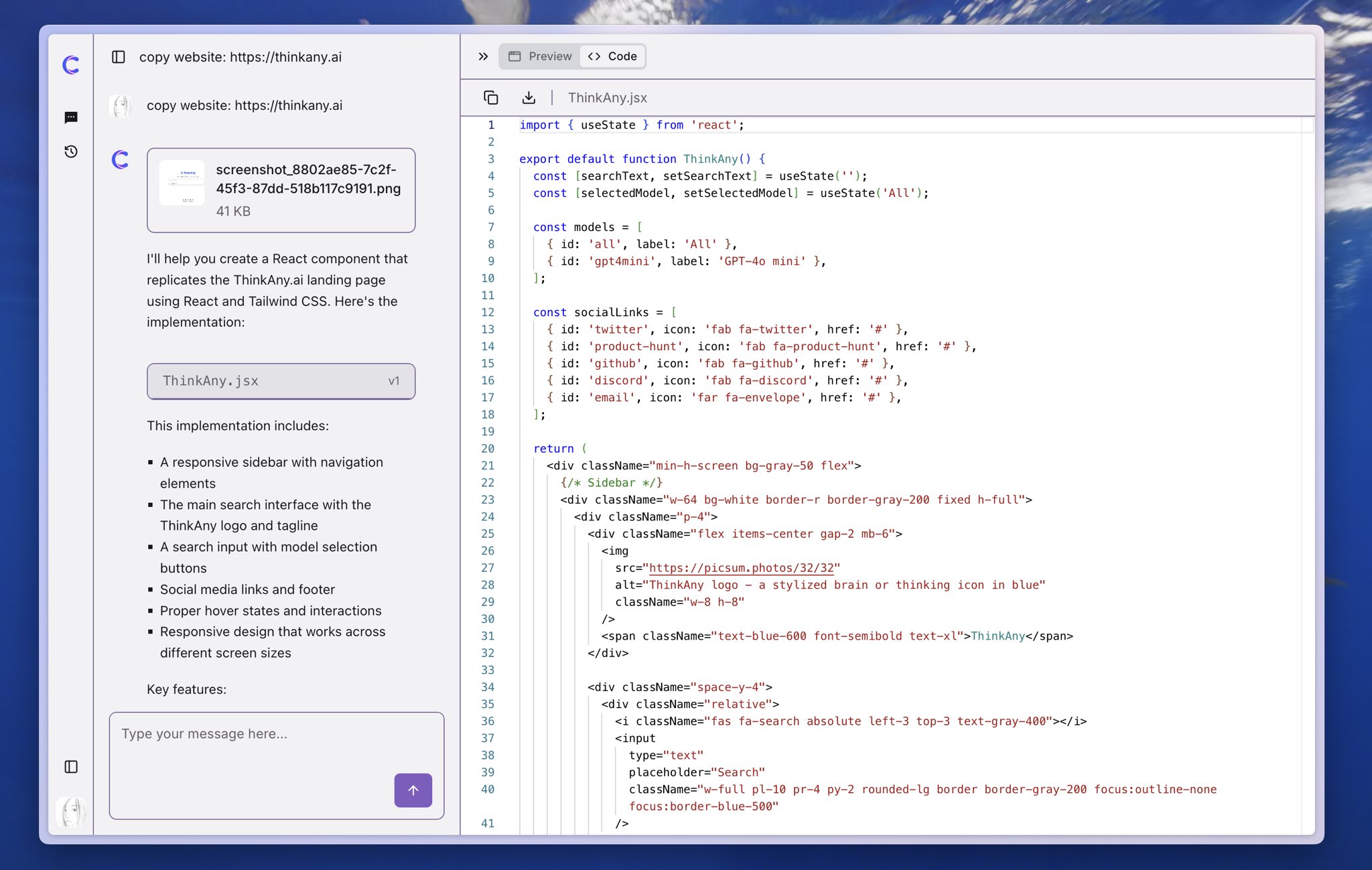Open chat history clock icon
The image size is (1372, 870).
tap(71, 151)
